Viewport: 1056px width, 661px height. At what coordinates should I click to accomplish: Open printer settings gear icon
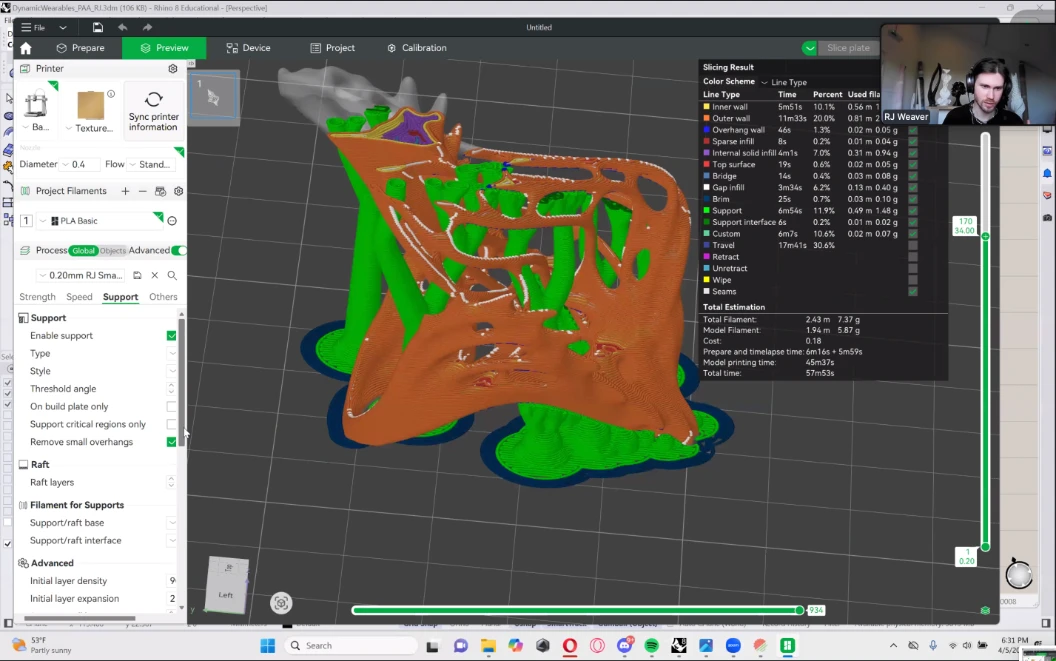173,69
